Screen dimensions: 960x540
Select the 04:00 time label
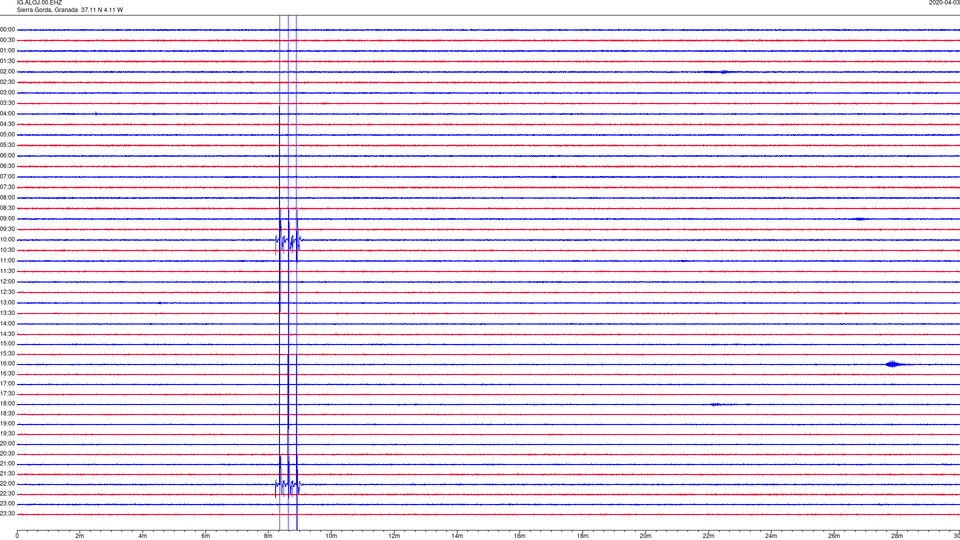[x=7, y=114]
